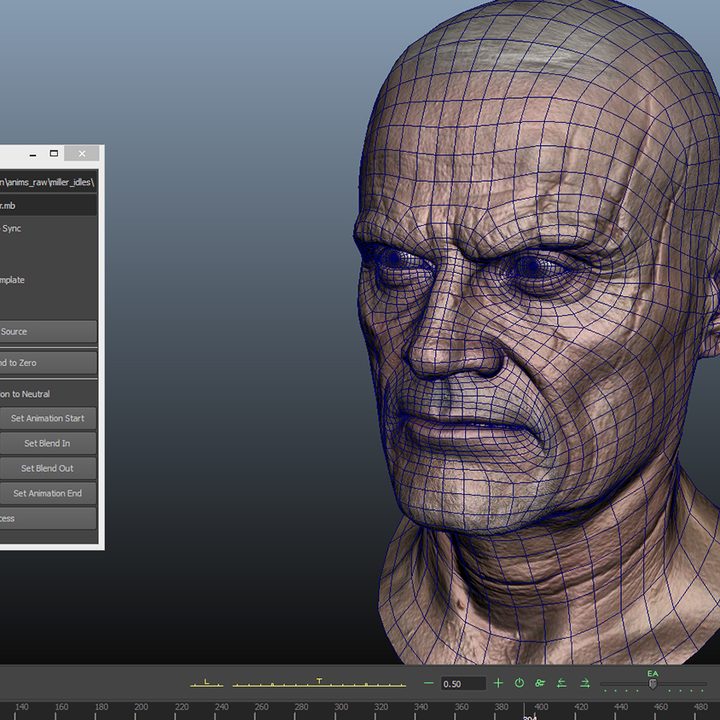Click the 'on to Neutral' label

click(x=25, y=394)
